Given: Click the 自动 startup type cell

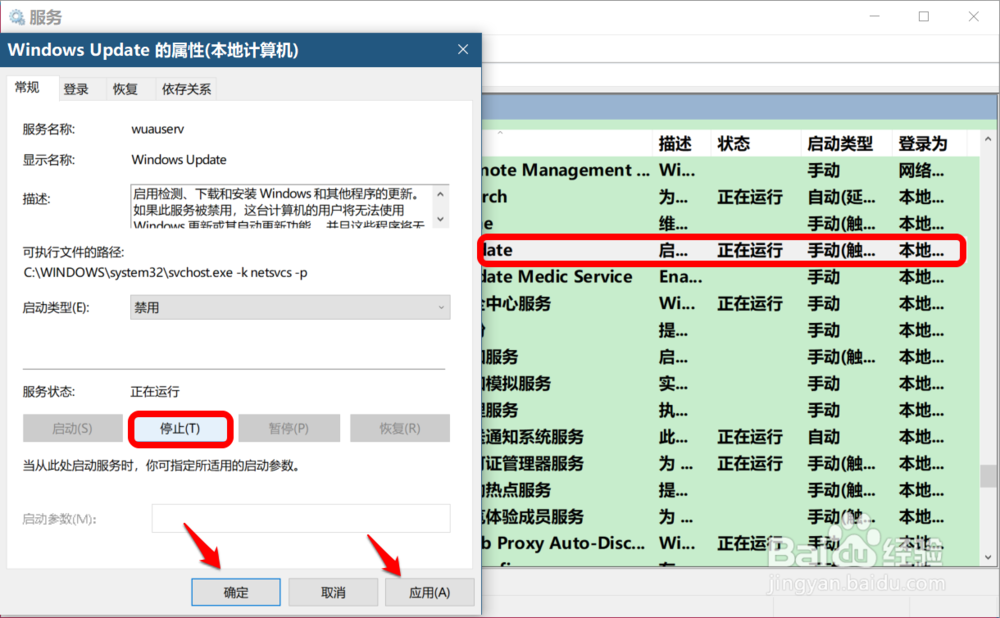Looking at the screenshot, I should coord(823,437).
